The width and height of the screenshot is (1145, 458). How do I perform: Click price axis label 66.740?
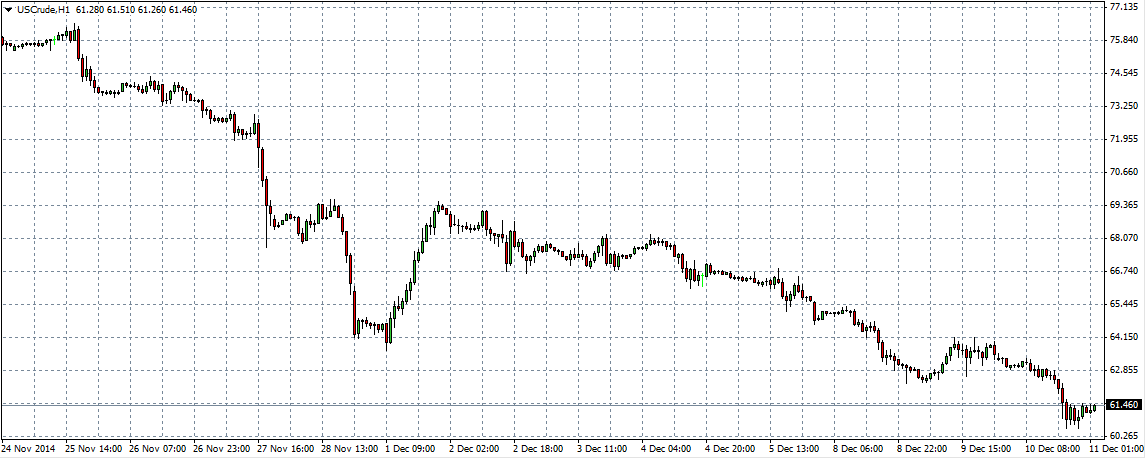point(1123,271)
